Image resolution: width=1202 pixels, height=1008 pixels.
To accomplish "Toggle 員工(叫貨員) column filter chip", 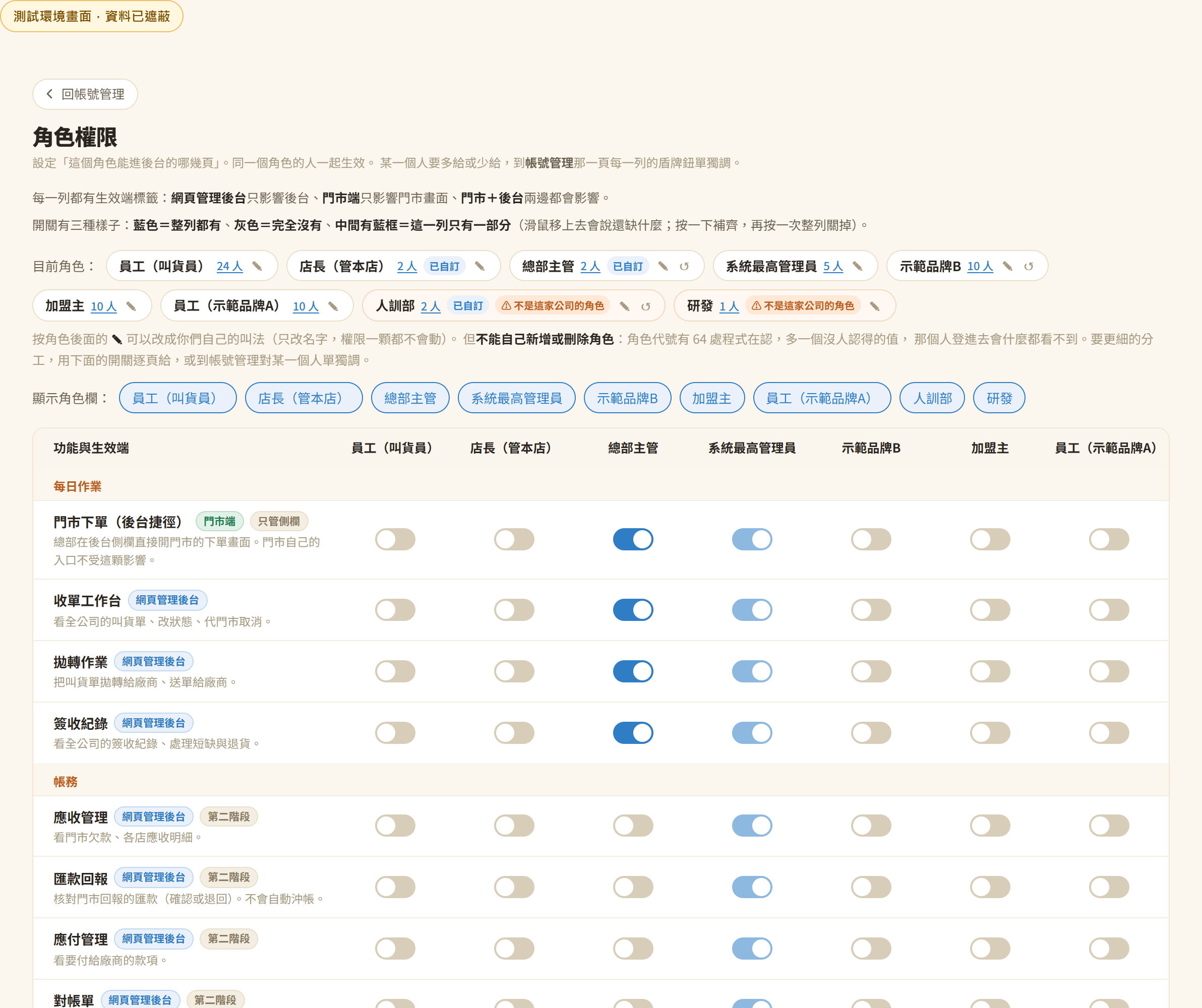I will tap(178, 398).
